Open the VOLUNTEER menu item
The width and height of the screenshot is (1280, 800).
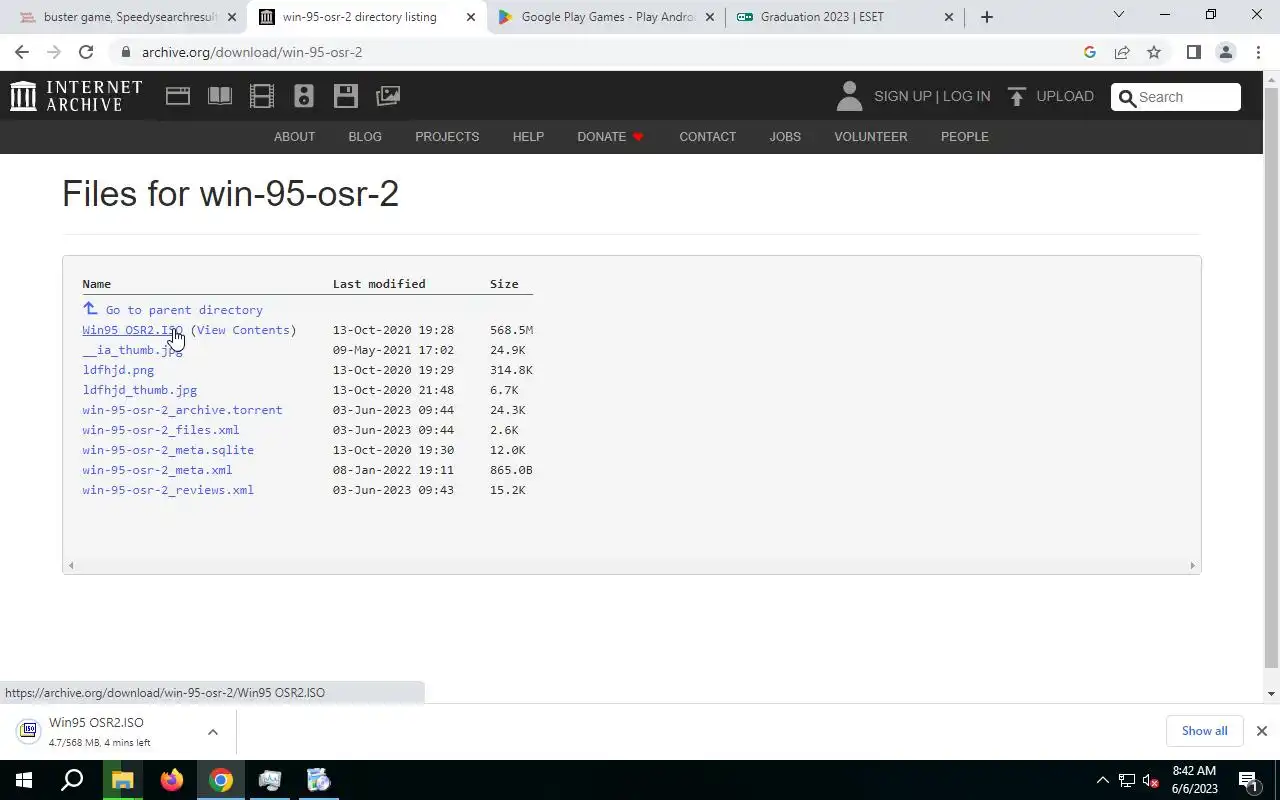click(871, 136)
